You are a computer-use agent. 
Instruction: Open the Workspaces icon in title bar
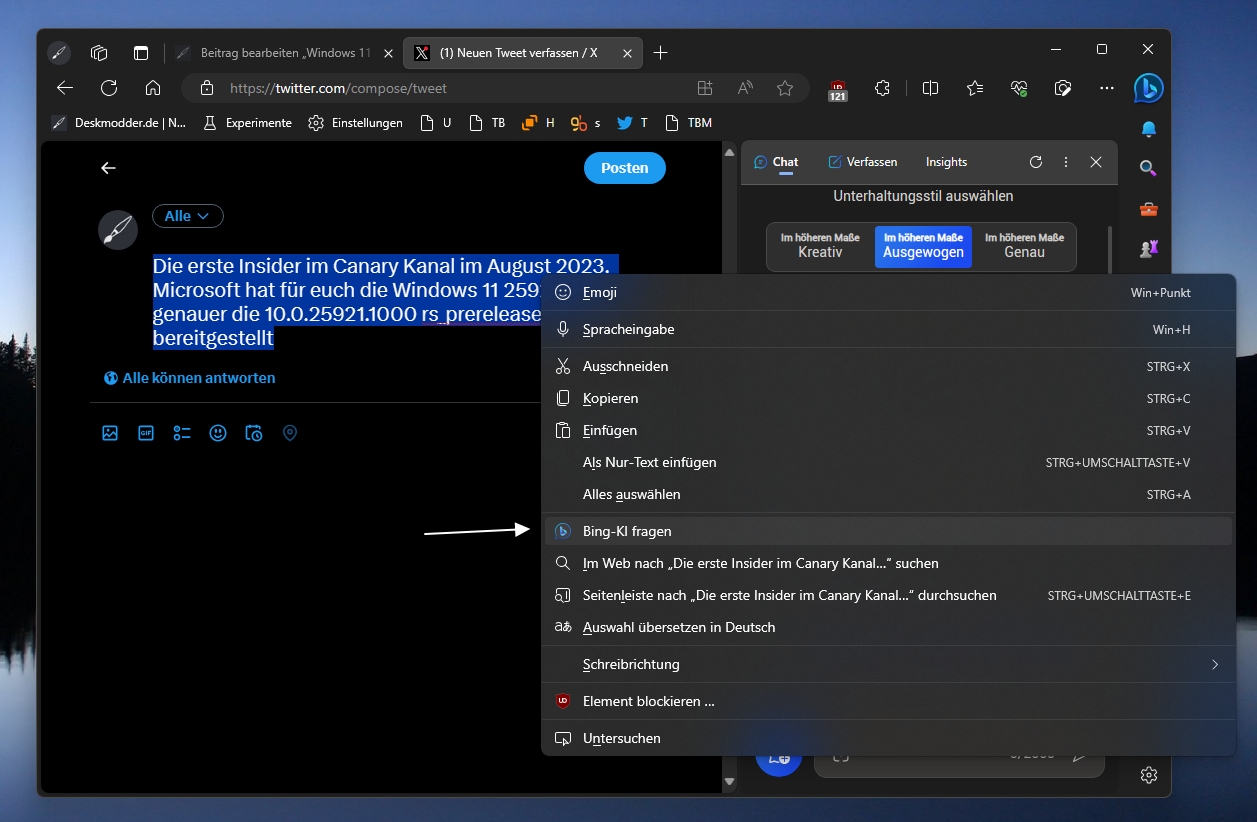coord(99,52)
